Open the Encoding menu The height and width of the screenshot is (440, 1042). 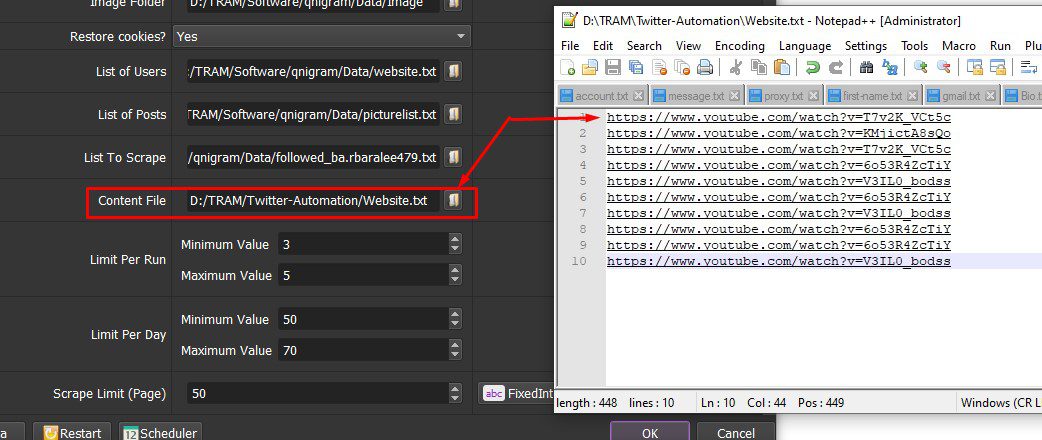tap(740, 46)
